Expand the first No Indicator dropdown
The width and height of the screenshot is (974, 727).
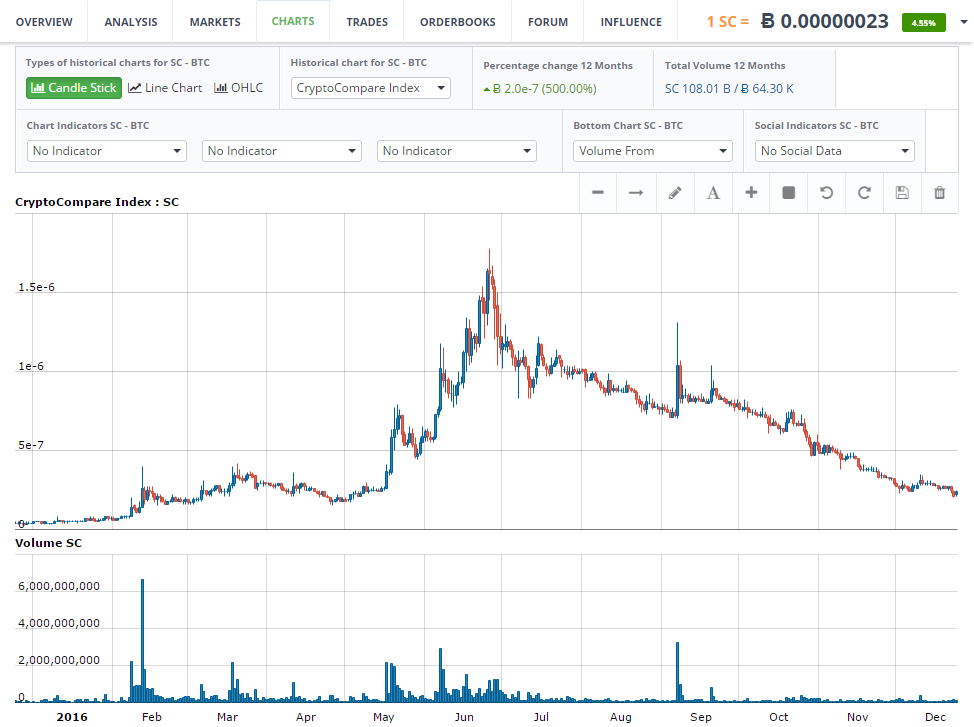tap(107, 151)
